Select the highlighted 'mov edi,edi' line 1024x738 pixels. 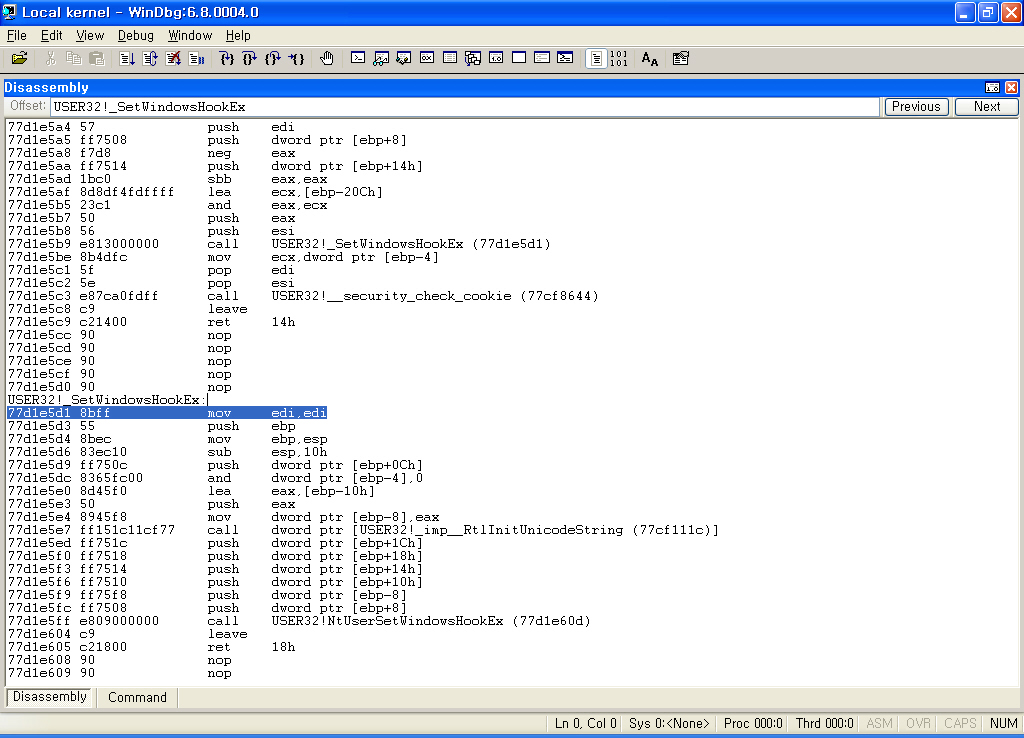(167, 413)
